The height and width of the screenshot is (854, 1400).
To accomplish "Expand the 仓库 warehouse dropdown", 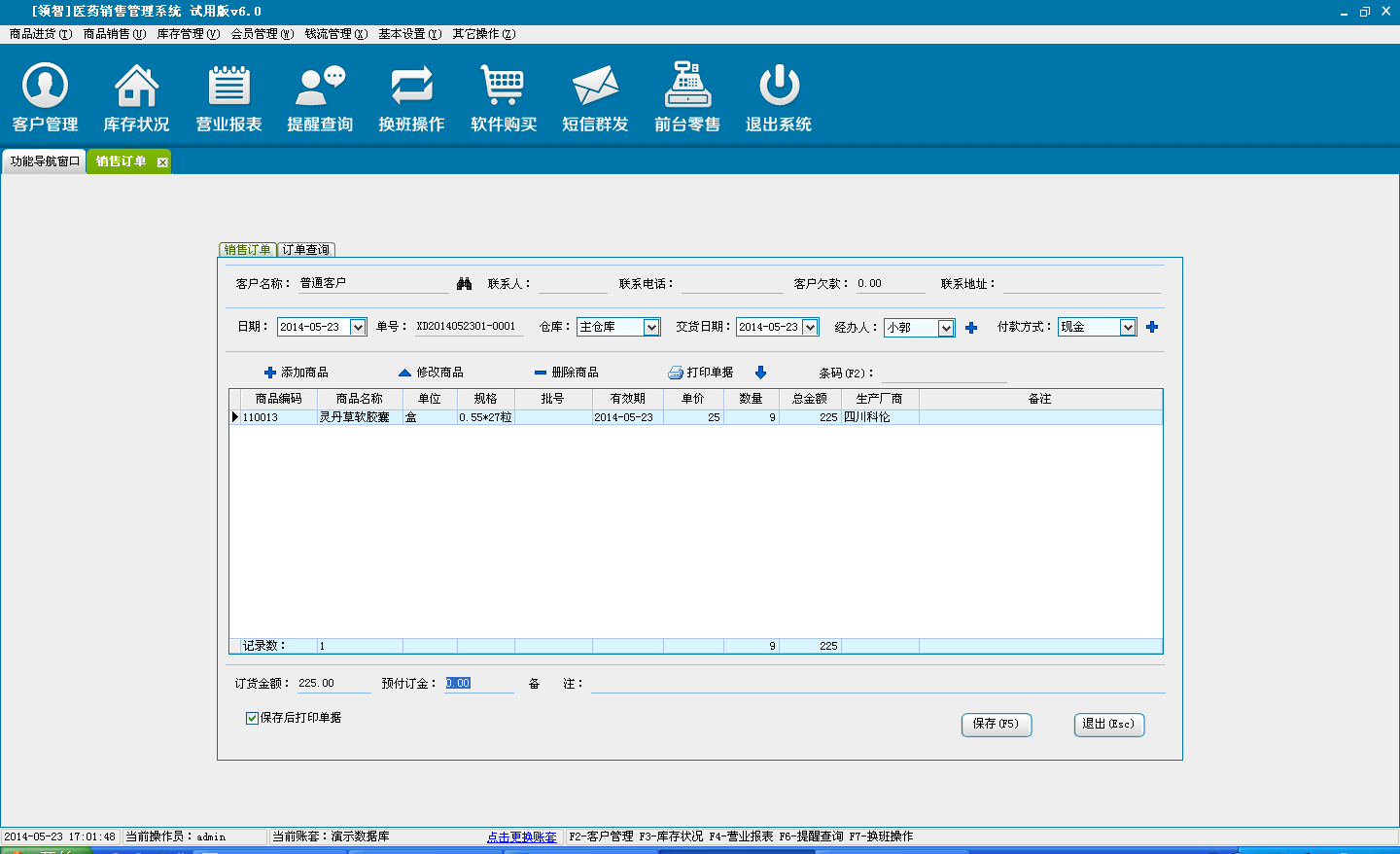I will pos(651,328).
